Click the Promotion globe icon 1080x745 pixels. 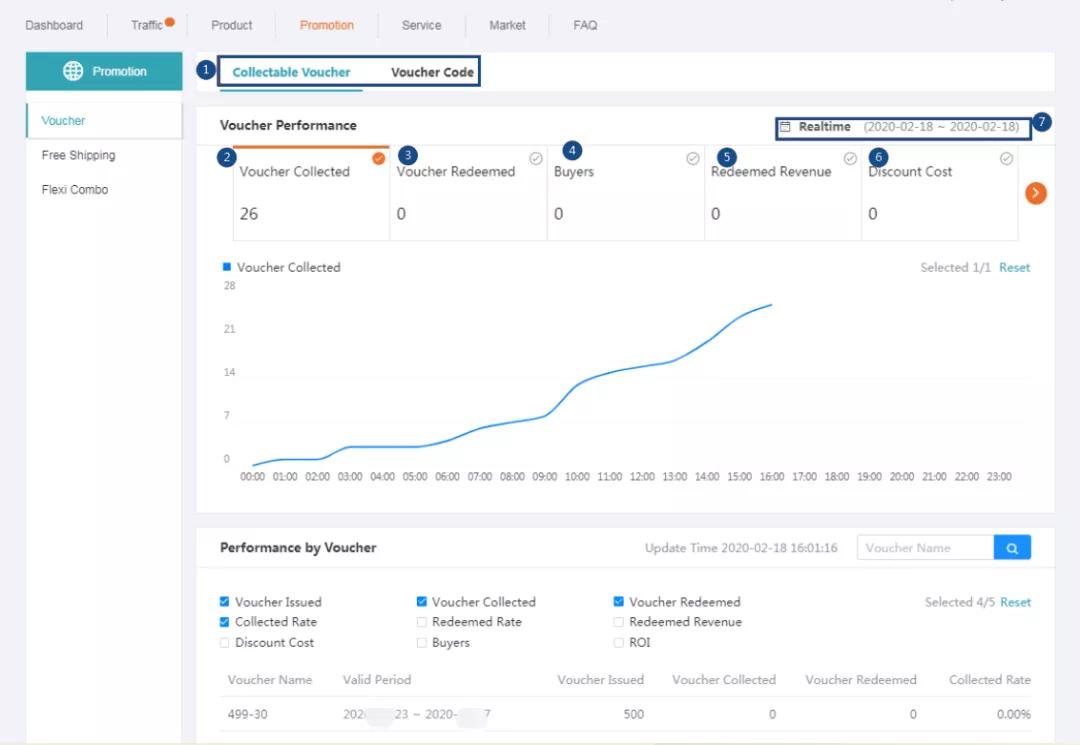[73, 71]
